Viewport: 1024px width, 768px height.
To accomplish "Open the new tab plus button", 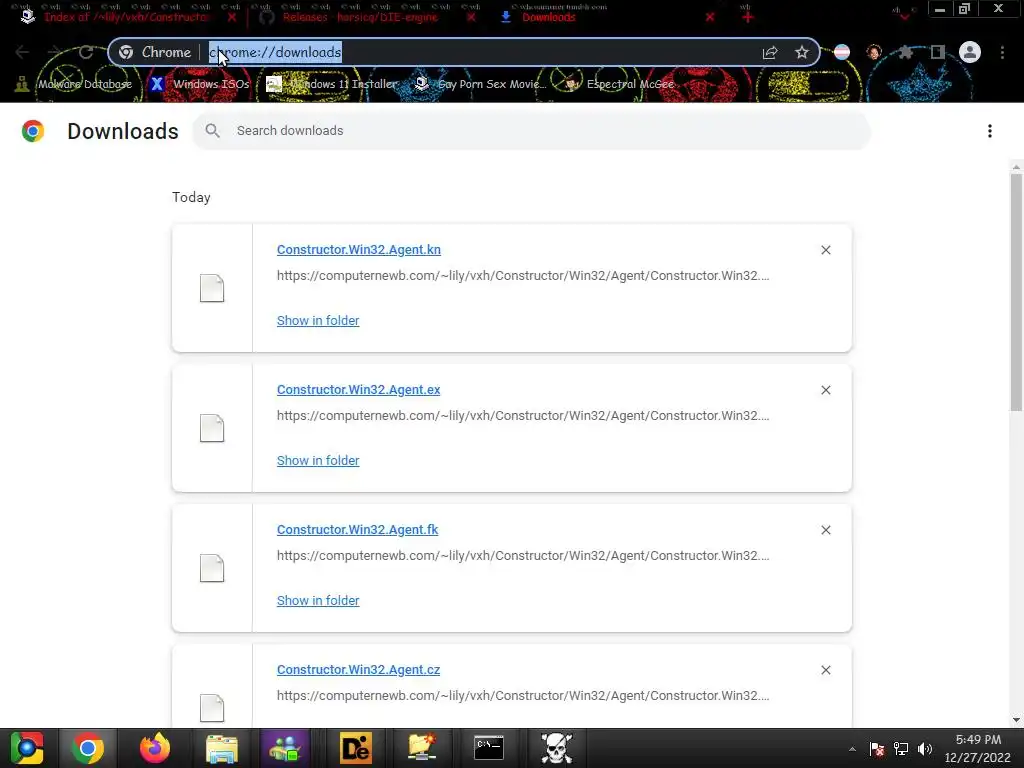I will [748, 17].
